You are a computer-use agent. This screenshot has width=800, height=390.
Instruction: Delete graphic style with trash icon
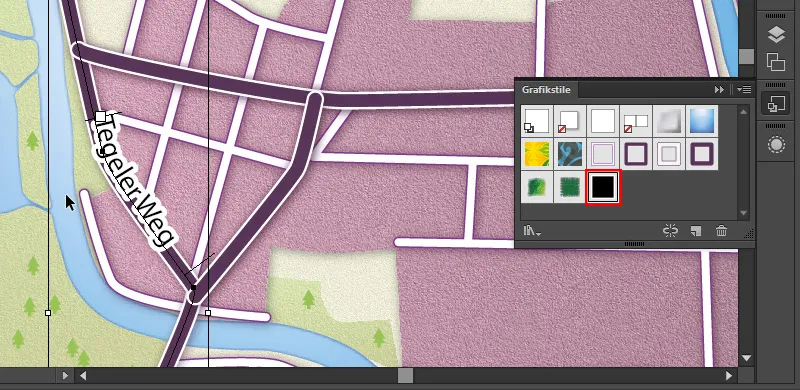click(x=721, y=231)
